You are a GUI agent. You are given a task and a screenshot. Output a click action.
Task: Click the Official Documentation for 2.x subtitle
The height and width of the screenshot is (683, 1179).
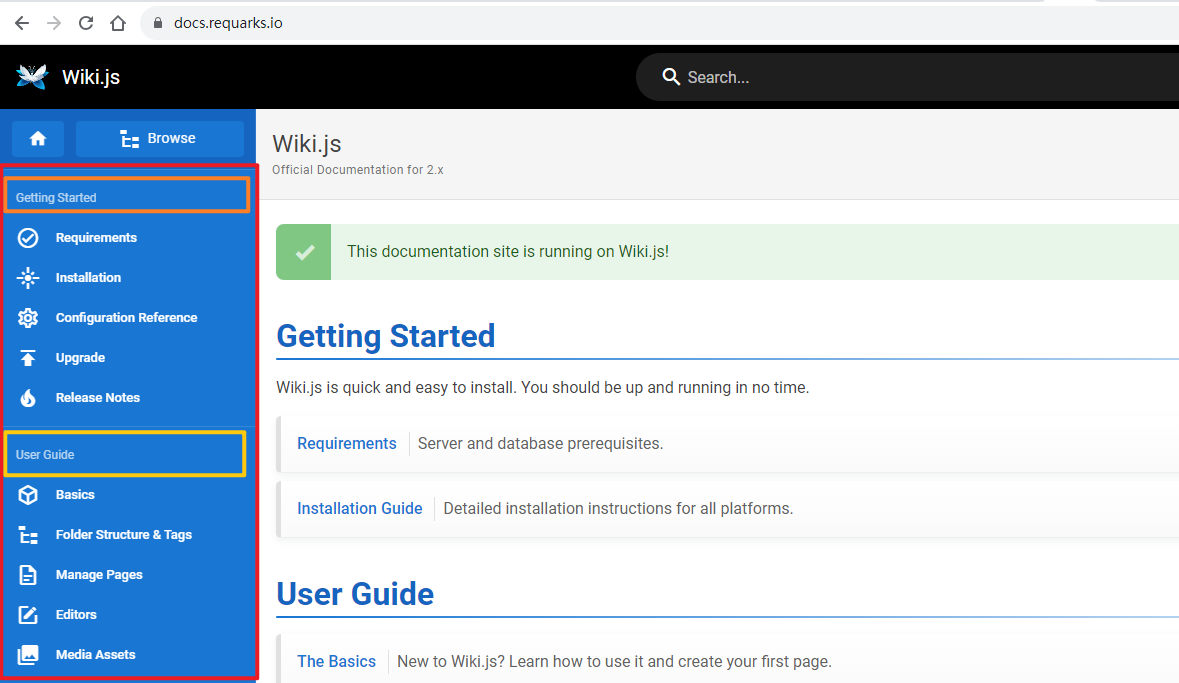[358, 170]
